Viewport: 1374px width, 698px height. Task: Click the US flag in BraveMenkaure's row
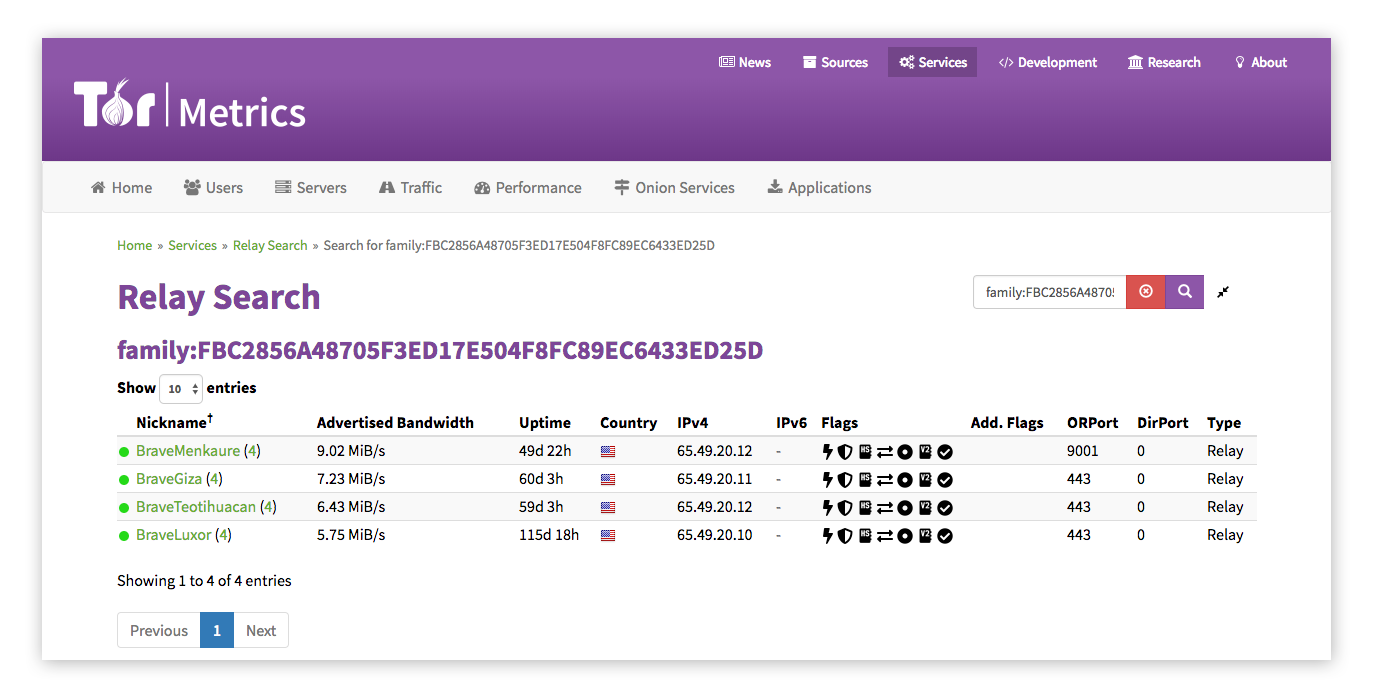click(608, 451)
